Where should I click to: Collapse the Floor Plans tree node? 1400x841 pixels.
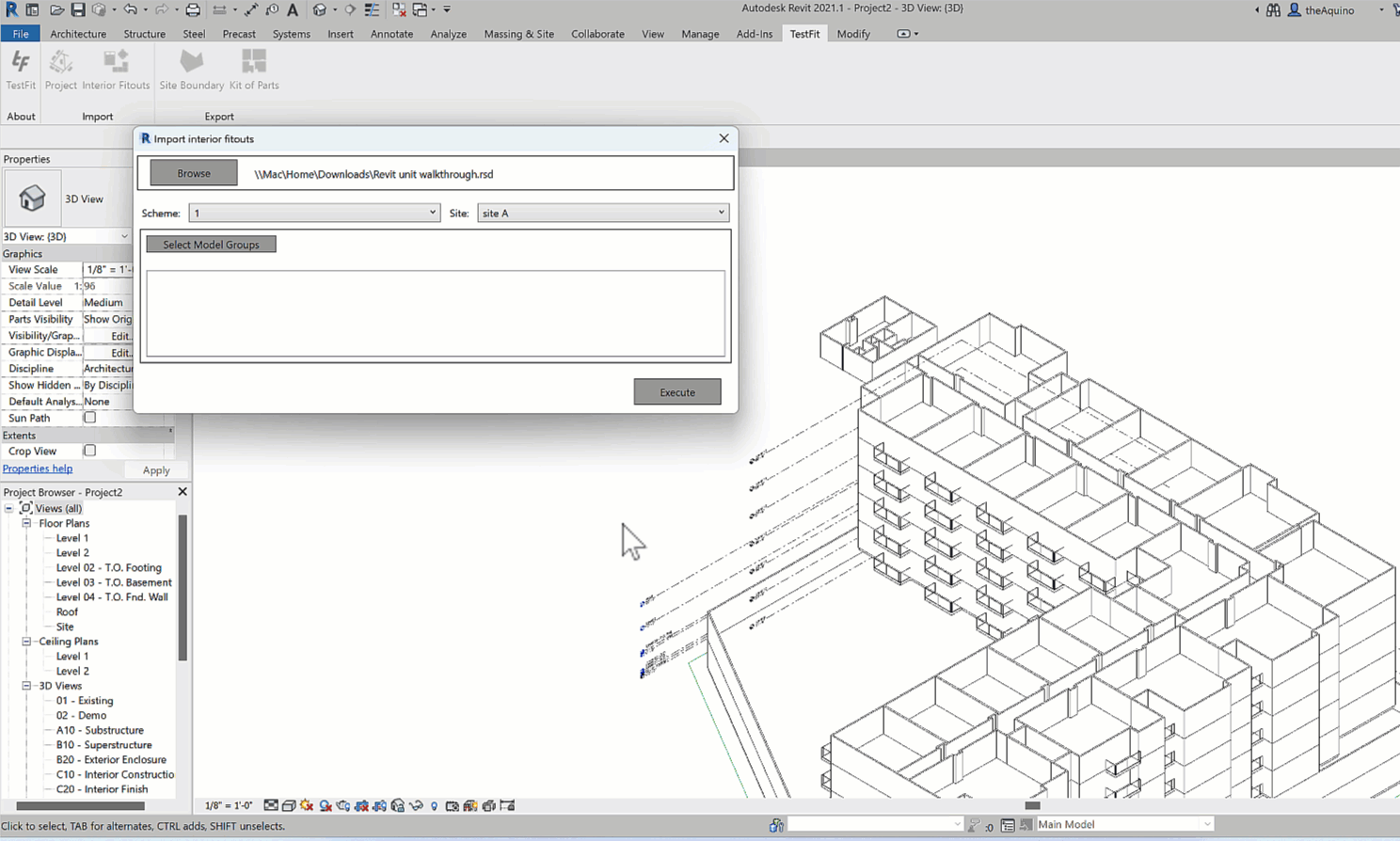click(x=26, y=523)
